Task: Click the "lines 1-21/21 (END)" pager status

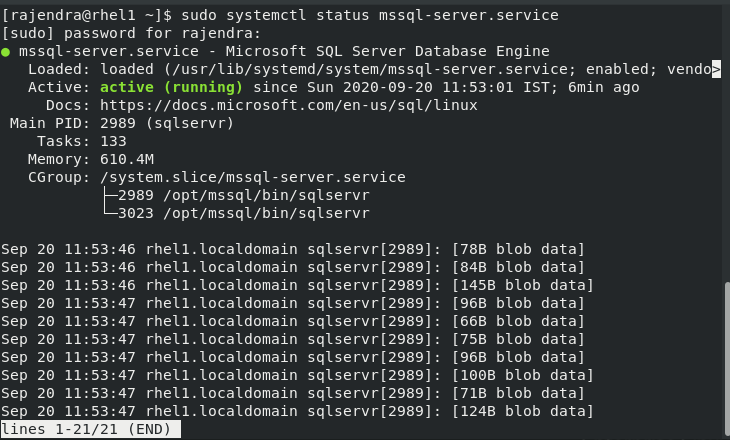Action: click(91, 429)
